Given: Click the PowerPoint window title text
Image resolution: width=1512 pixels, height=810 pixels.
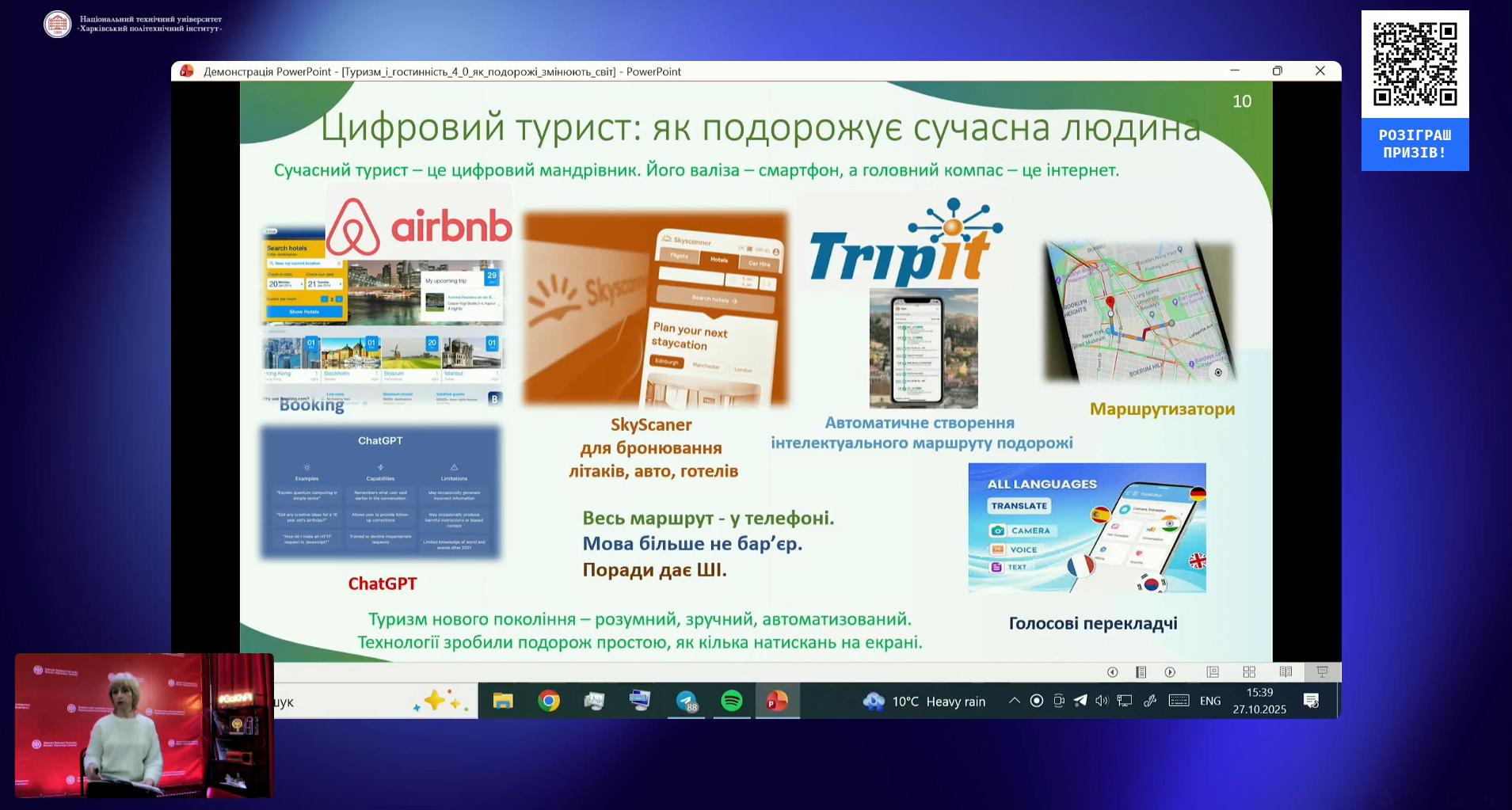Looking at the screenshot, I should pos(442,71).
